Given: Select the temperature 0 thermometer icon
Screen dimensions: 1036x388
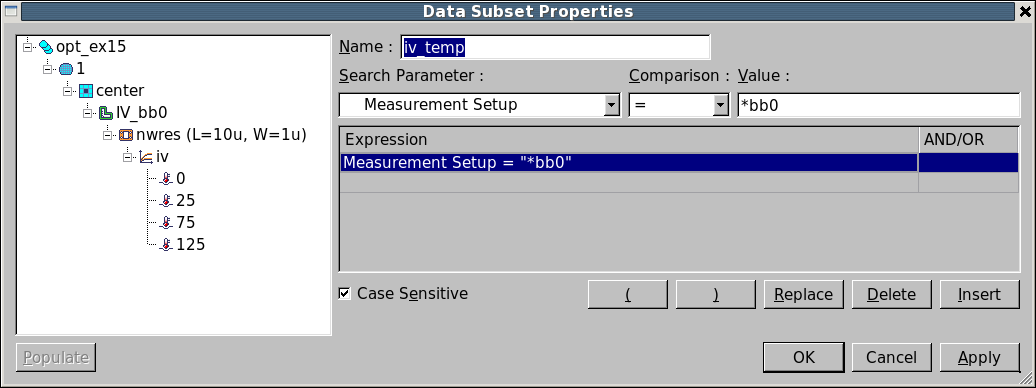Looking at the screenshot, I should click(166, 179).
